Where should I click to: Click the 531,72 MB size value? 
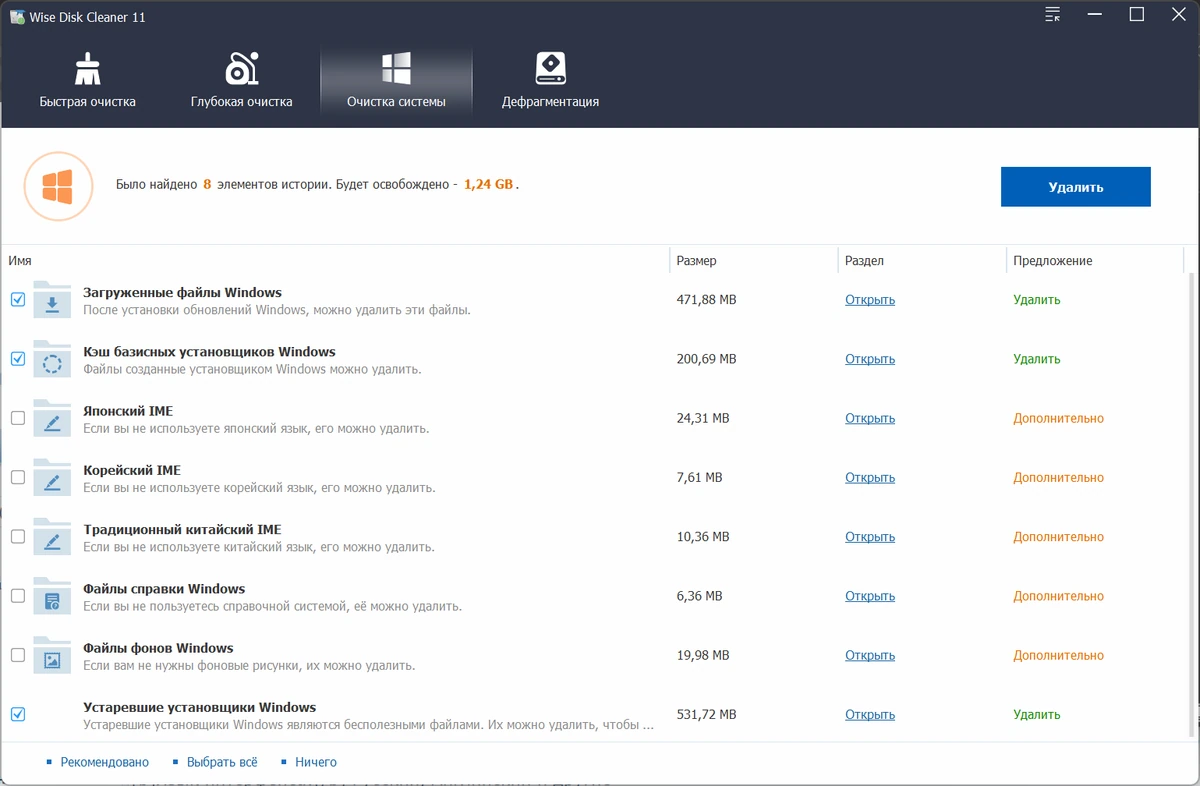tap(706, 714)
